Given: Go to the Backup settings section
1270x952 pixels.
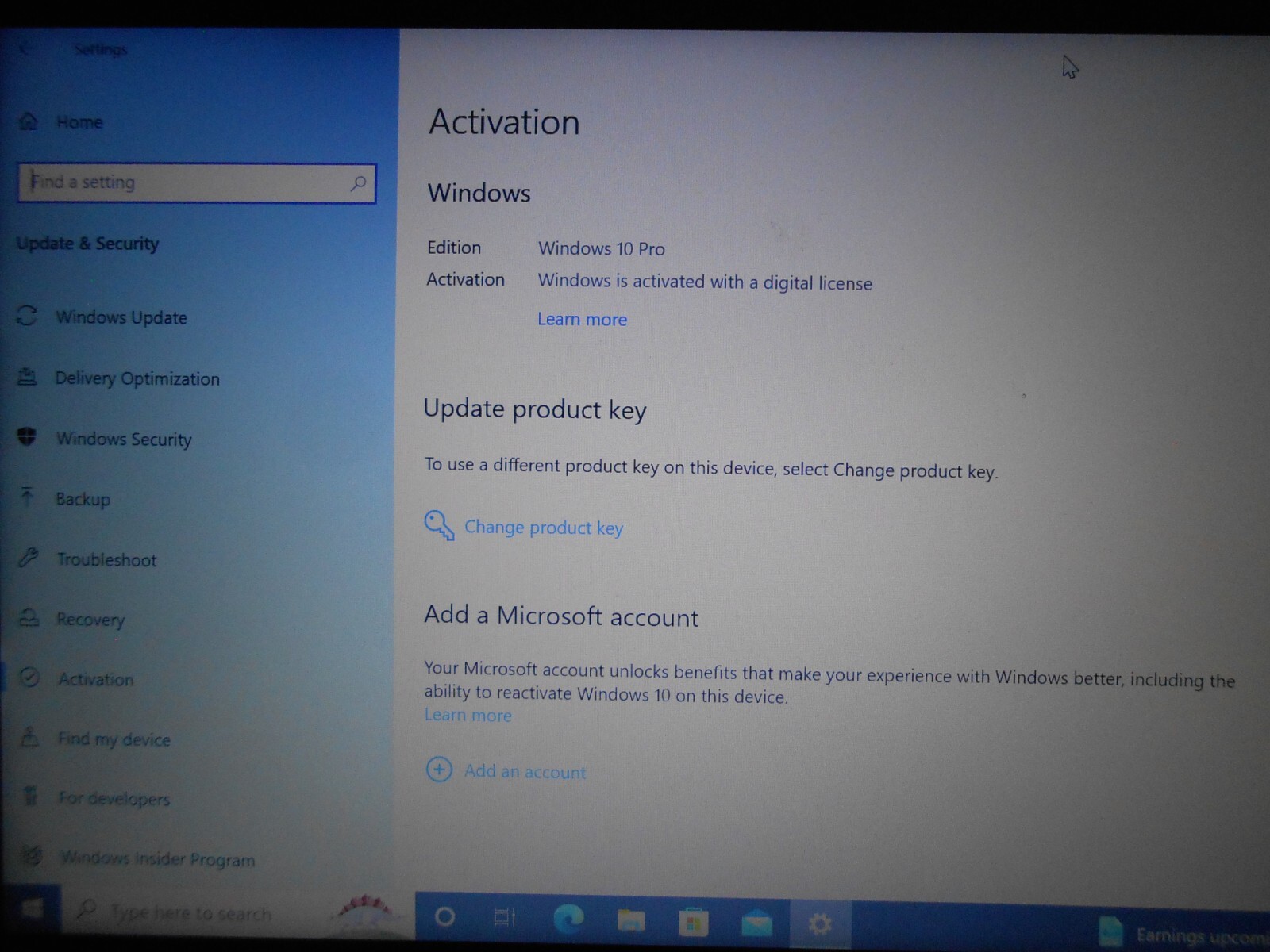Looking at the screenshot, I should 65,498.
